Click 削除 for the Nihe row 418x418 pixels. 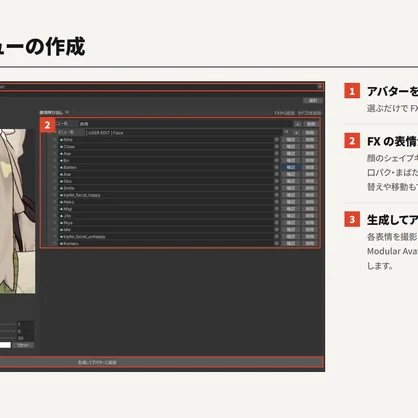[x=310, y=140]
